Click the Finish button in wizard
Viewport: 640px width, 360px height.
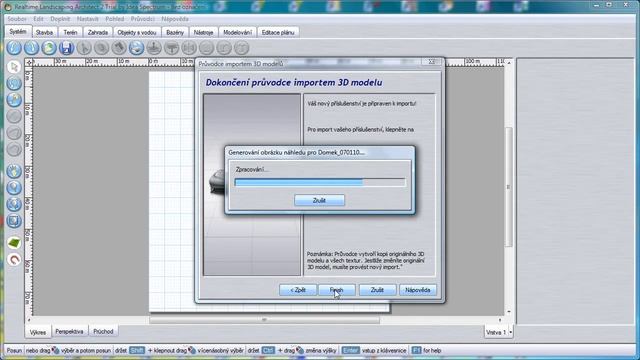(337, 290)
